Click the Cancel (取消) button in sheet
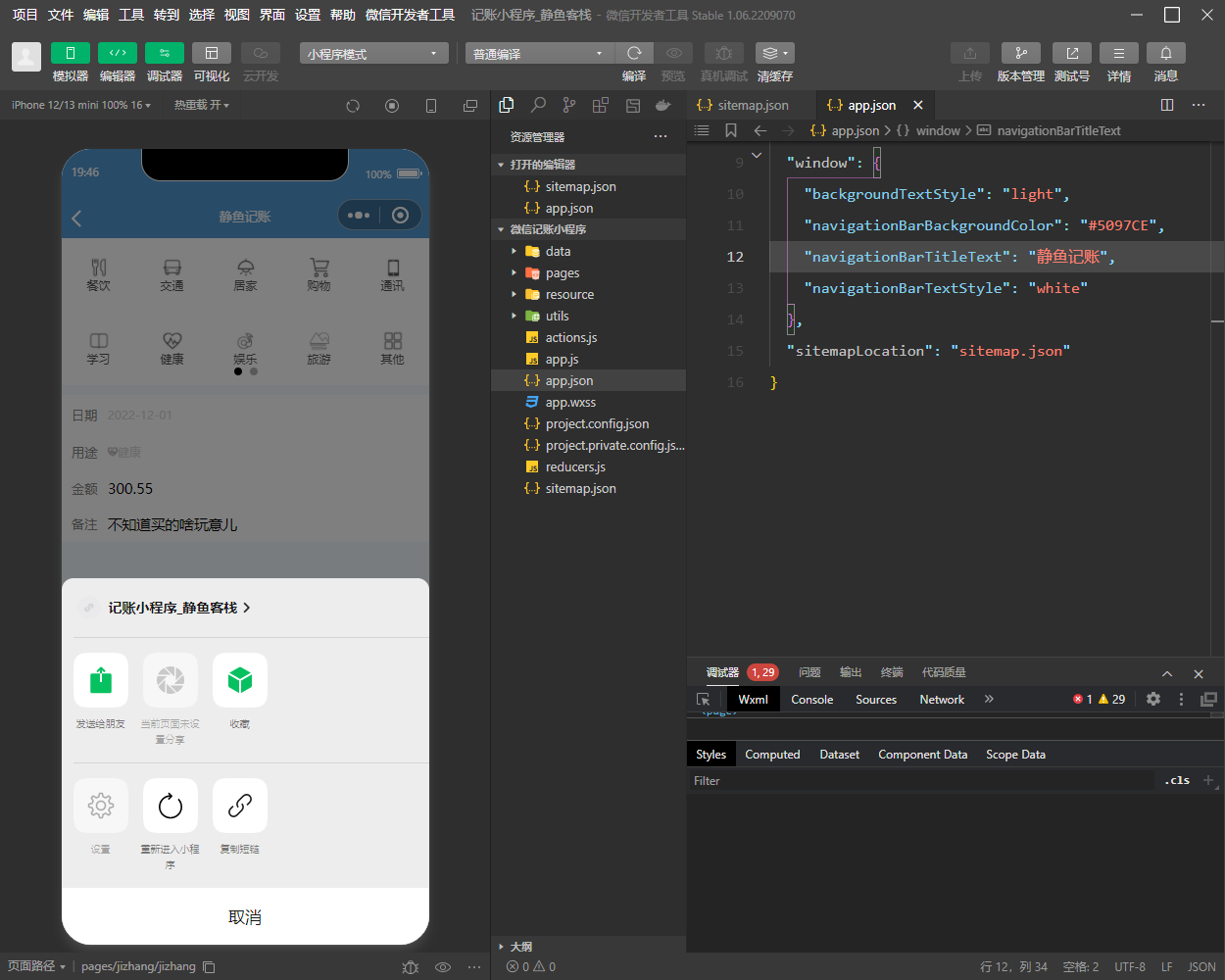 pos(245,917)
